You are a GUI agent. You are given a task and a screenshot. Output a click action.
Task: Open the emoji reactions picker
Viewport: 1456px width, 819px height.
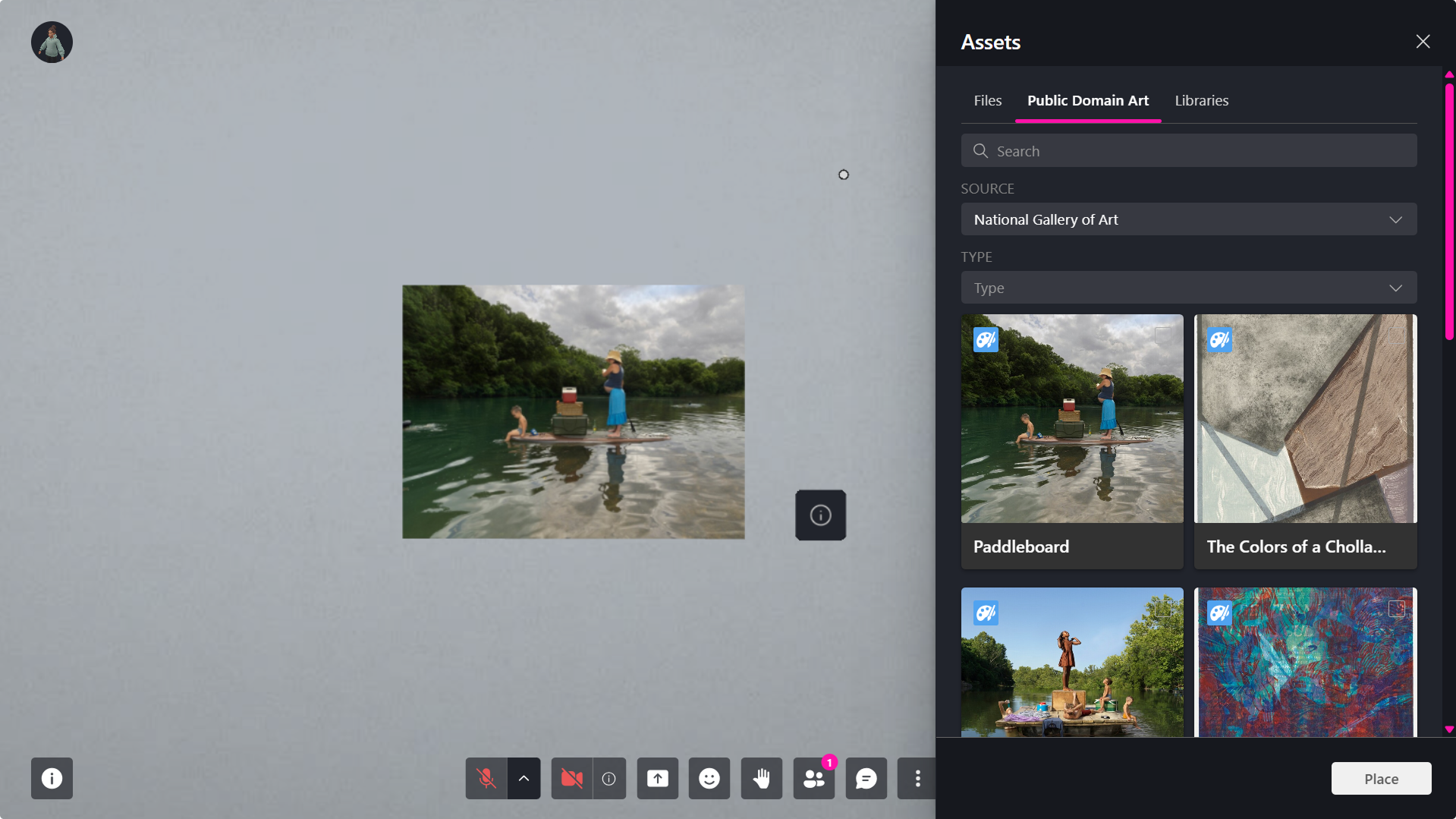(x=709, y=778)
